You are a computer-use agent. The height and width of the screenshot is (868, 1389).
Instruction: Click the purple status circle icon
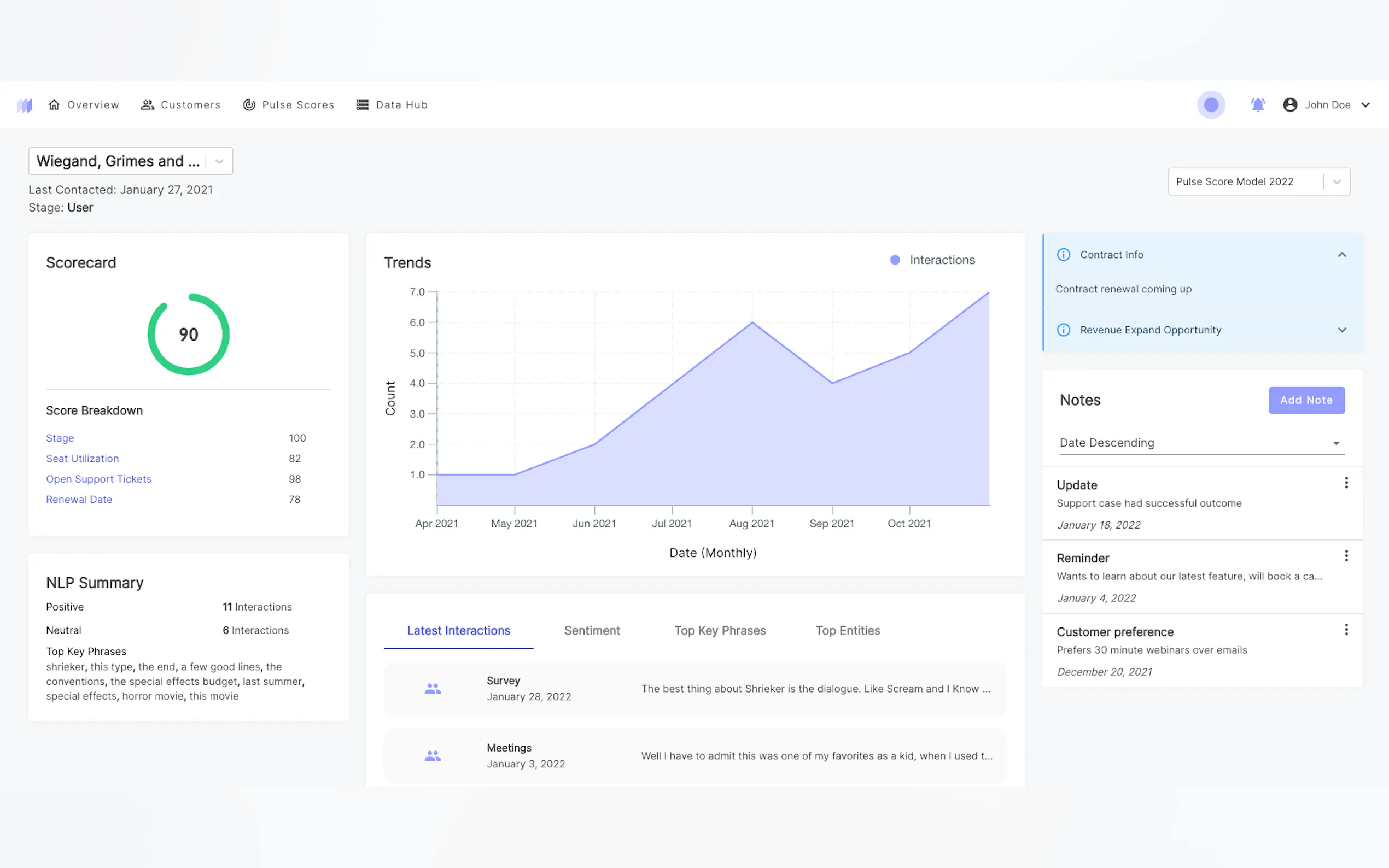(x=1211, y=105)
